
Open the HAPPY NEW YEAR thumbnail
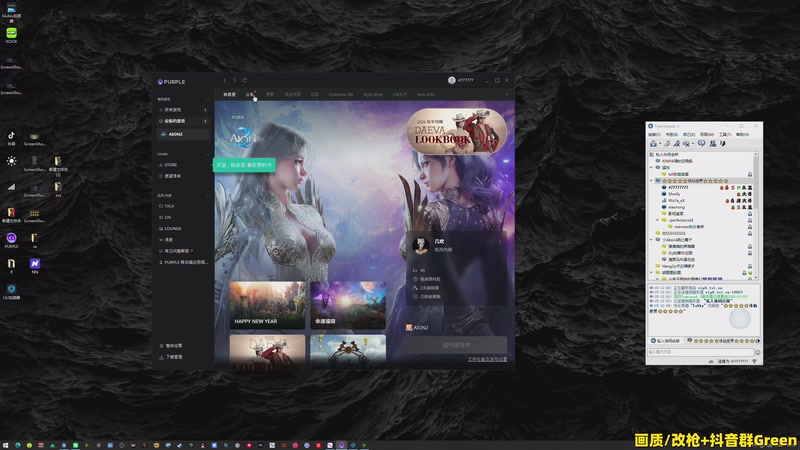click(267, 305)
